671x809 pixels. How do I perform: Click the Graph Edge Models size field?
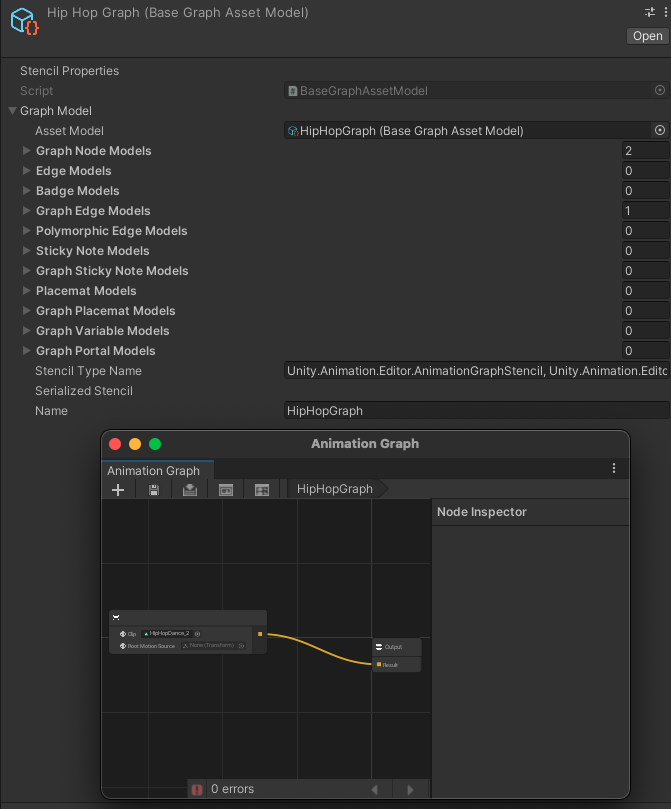645,211
